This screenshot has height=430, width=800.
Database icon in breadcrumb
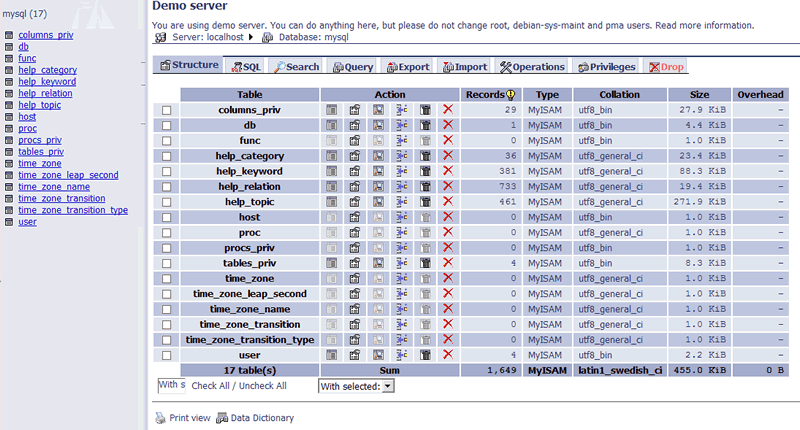(x=267, y=37)
